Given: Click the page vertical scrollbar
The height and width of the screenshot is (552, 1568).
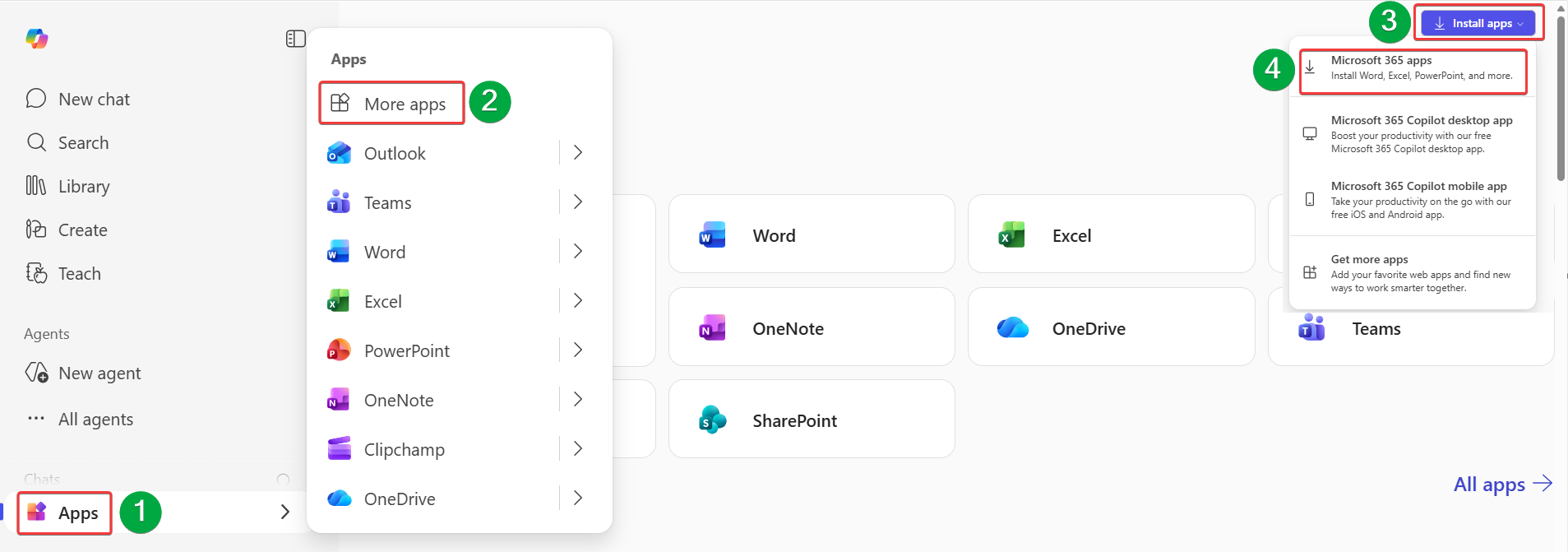Looking at the screenshot, I should click(x=1561, y=99).
